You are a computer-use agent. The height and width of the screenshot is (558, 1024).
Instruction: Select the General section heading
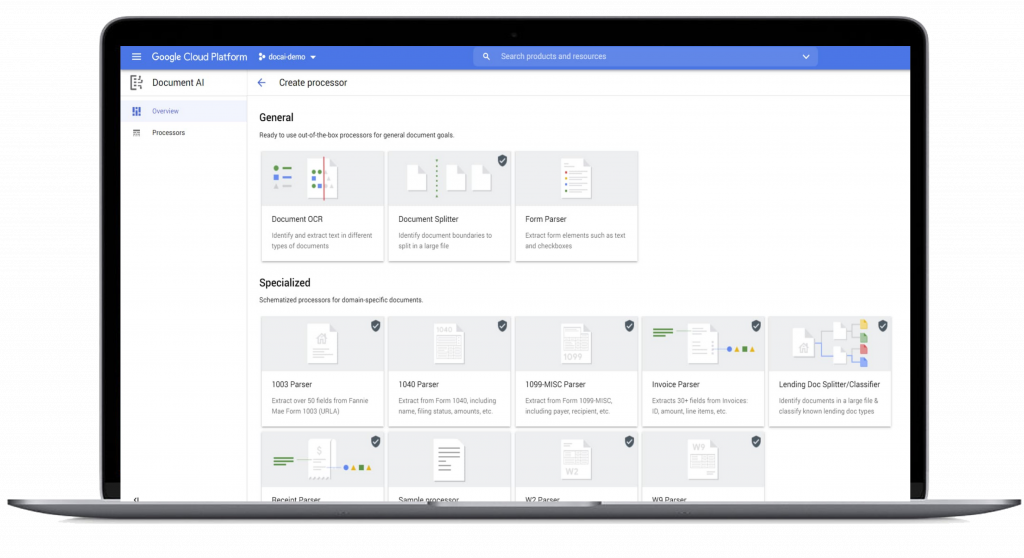click(x=276, y=118)
